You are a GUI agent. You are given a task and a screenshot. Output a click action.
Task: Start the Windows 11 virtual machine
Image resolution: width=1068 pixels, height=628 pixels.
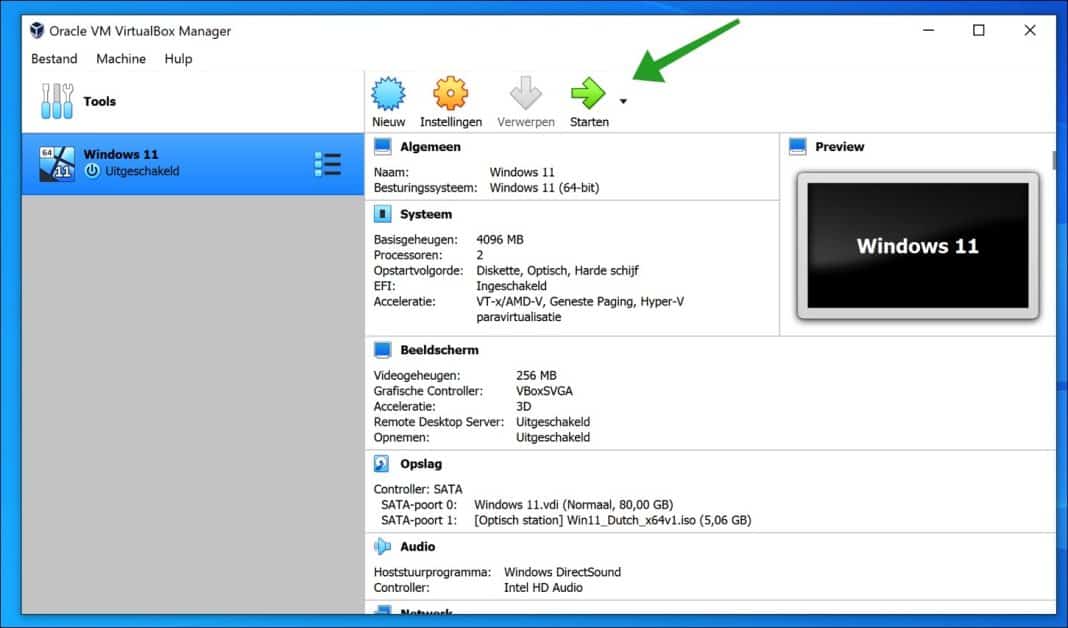(x=589, y=98)
